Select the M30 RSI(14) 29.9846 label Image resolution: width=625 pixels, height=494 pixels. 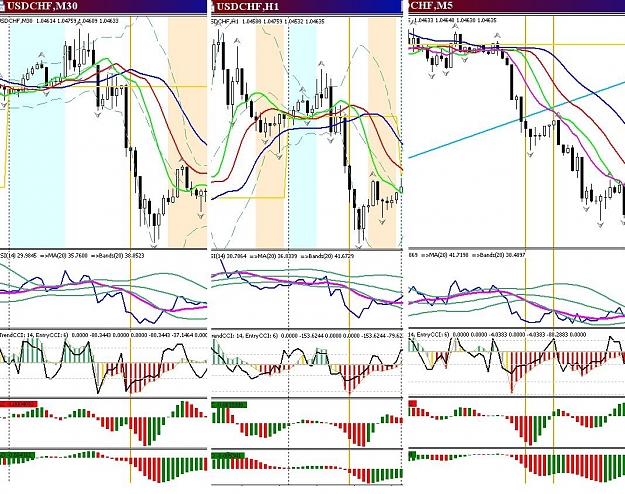(18, 256)
